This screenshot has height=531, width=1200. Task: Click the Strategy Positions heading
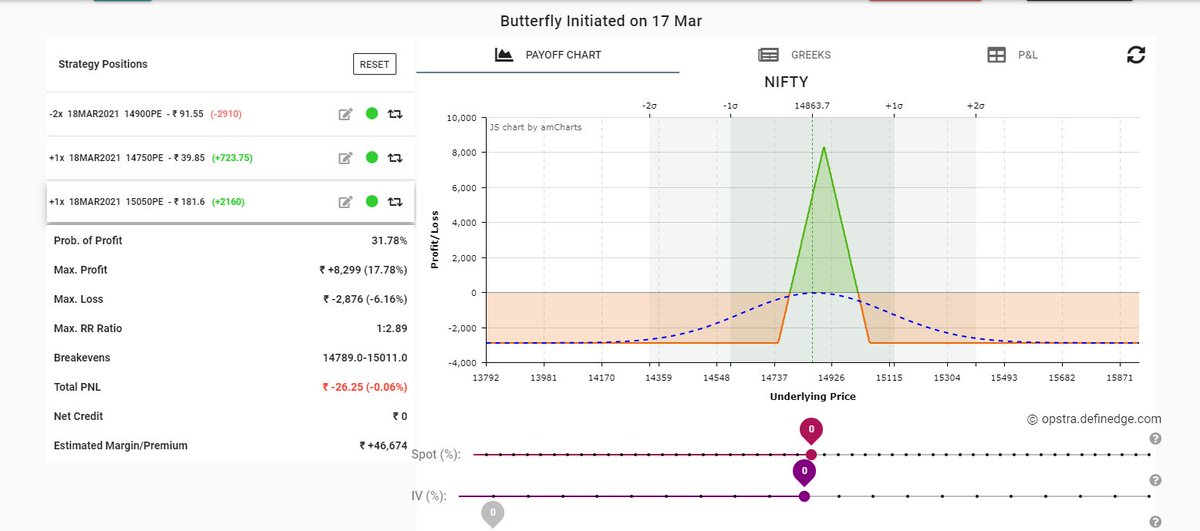[103, 64]
